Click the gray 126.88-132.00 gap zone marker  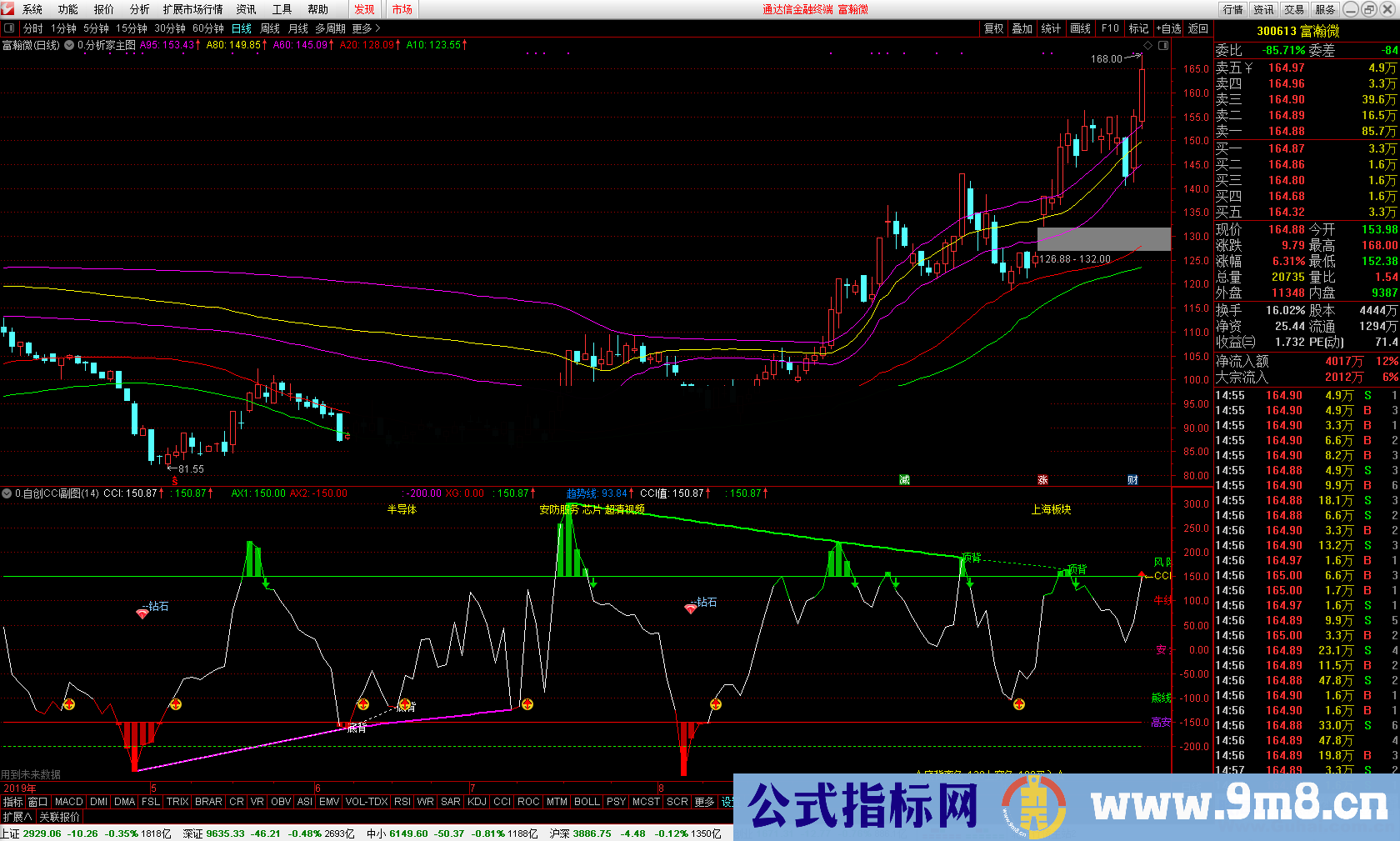pos(1104,239)
